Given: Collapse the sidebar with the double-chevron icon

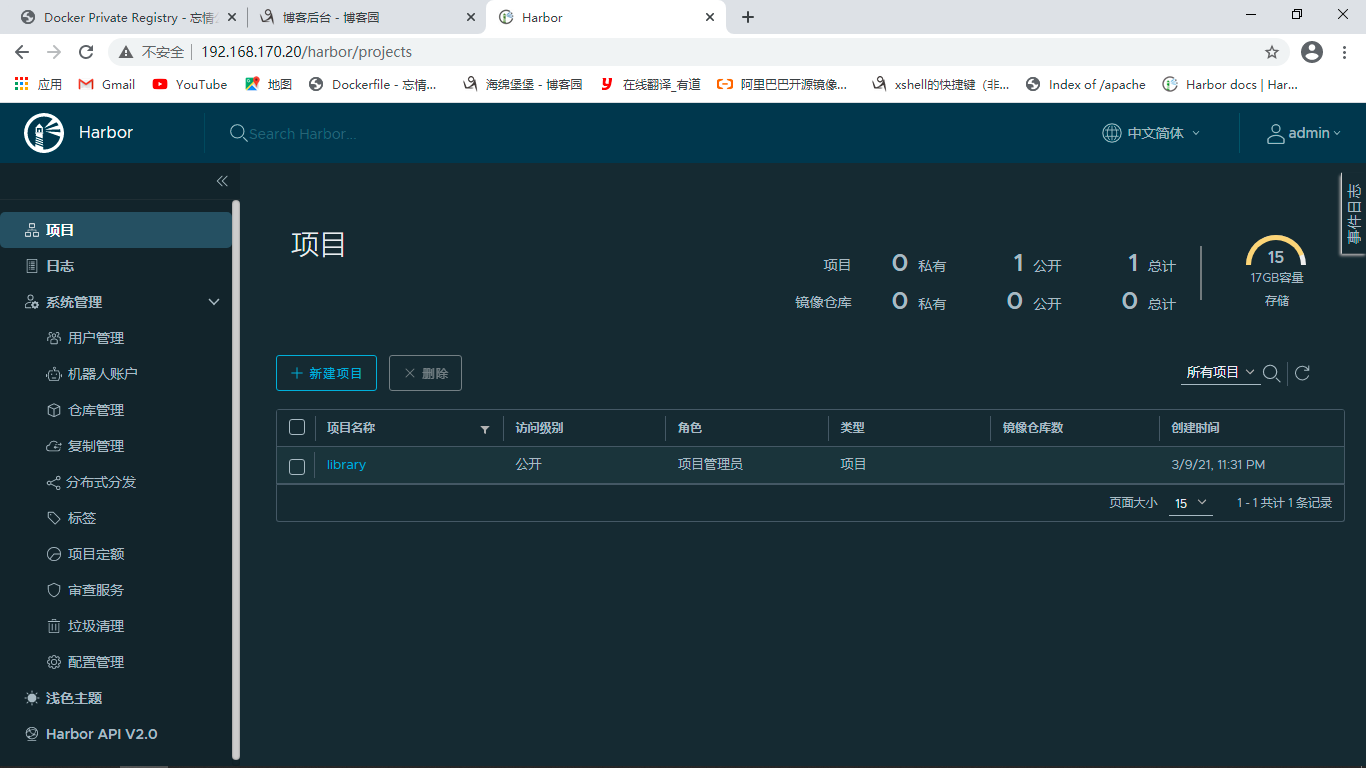Looking at the screenshot, I should [222, 181].
